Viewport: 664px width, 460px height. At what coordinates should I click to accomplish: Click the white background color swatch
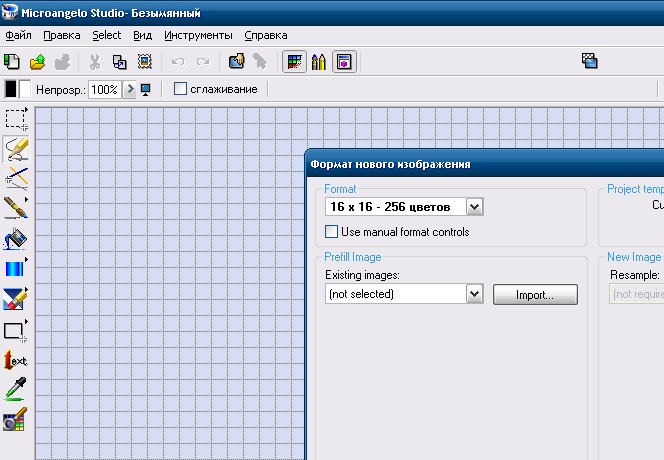(x=25, y=89)
